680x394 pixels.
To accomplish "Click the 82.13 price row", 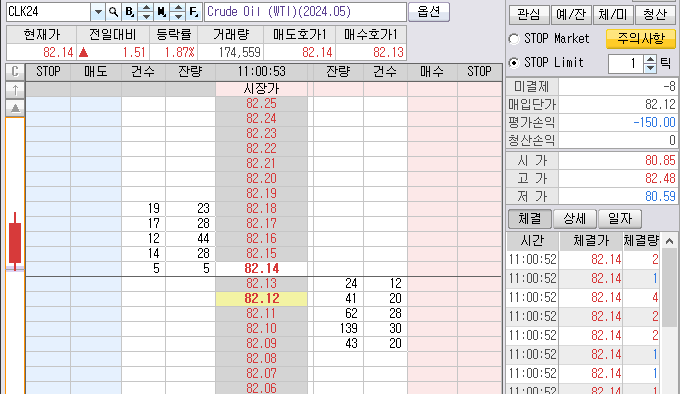I will 262,283.
